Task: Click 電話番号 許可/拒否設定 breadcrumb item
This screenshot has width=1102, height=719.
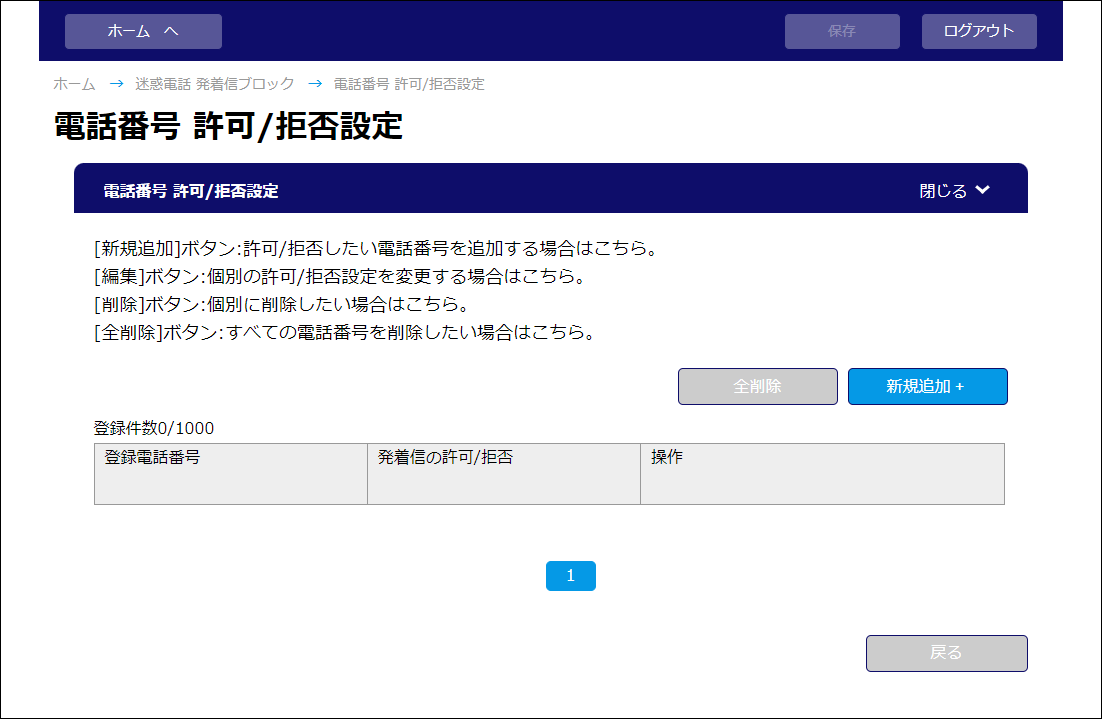Action: click(409, 84)
